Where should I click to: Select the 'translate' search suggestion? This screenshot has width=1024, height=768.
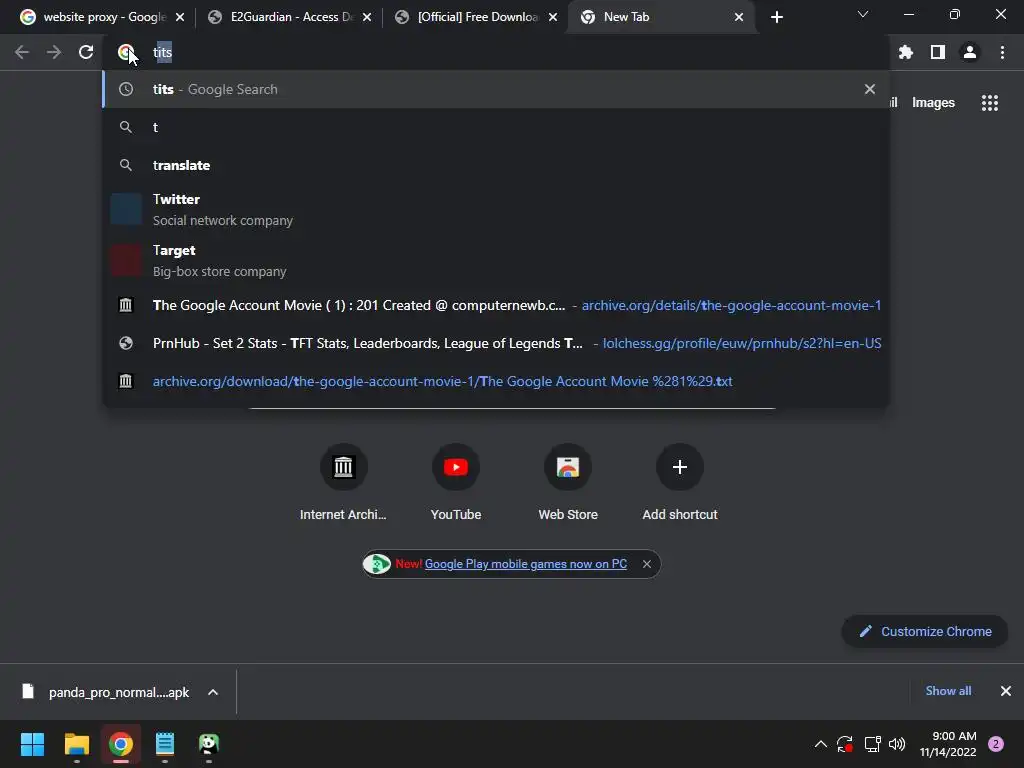click(496, 165)
